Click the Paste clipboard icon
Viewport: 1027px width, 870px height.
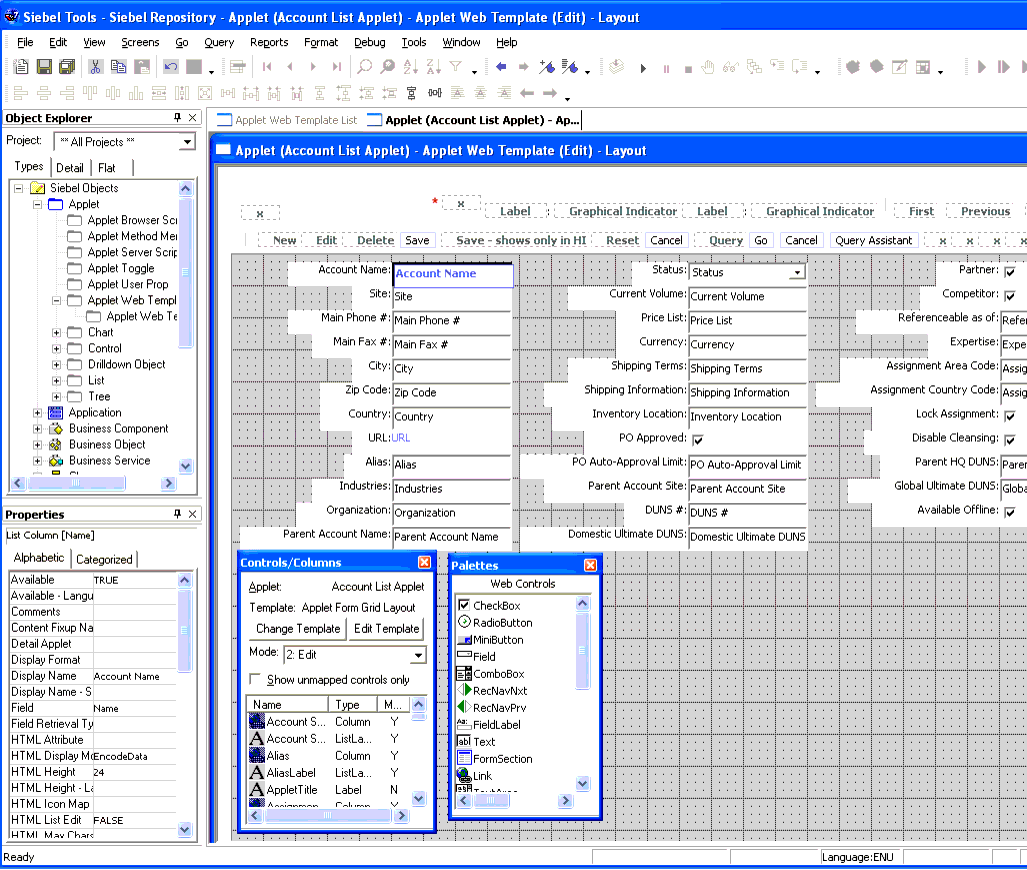141,67
